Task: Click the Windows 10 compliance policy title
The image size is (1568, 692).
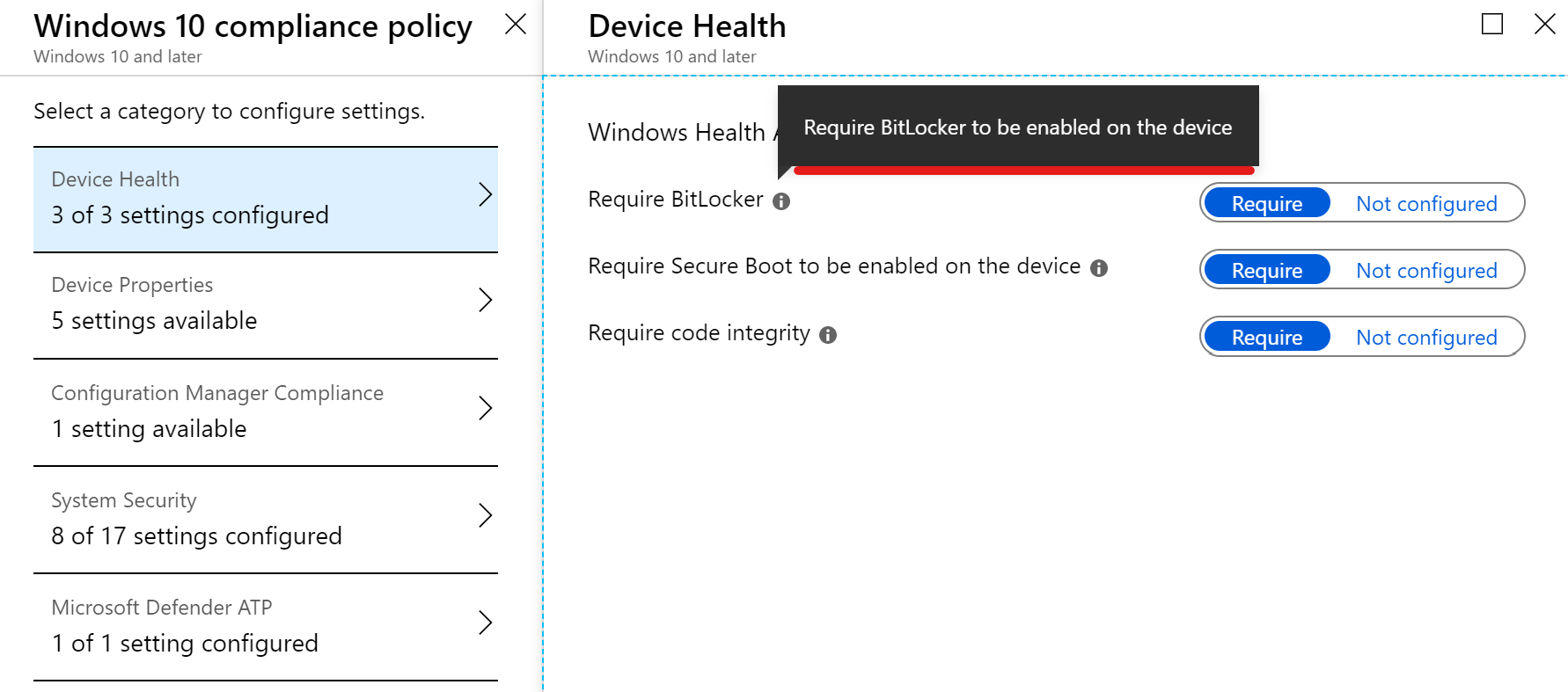Action: [x=253, y=26]
